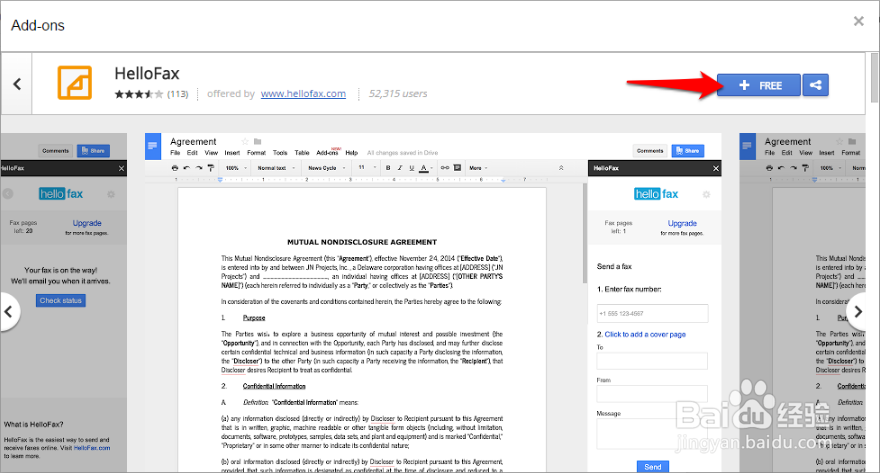
Task: Expand the More toolbar dropdown
Action: click(x=478, y=168)
